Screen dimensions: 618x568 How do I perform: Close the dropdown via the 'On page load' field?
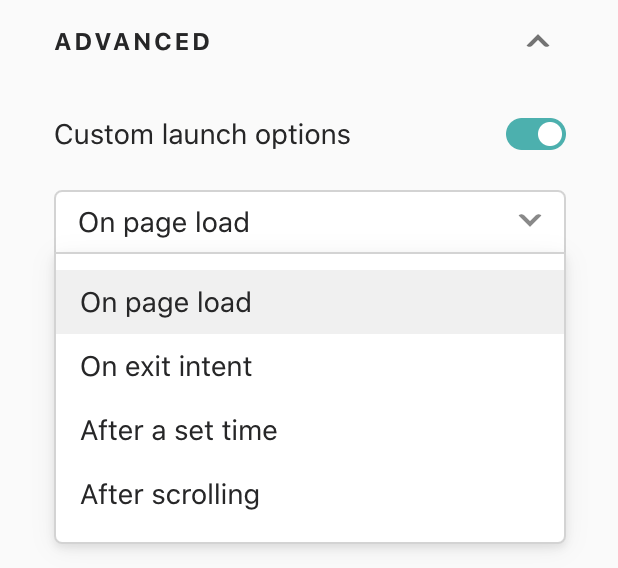click(310, 222)
